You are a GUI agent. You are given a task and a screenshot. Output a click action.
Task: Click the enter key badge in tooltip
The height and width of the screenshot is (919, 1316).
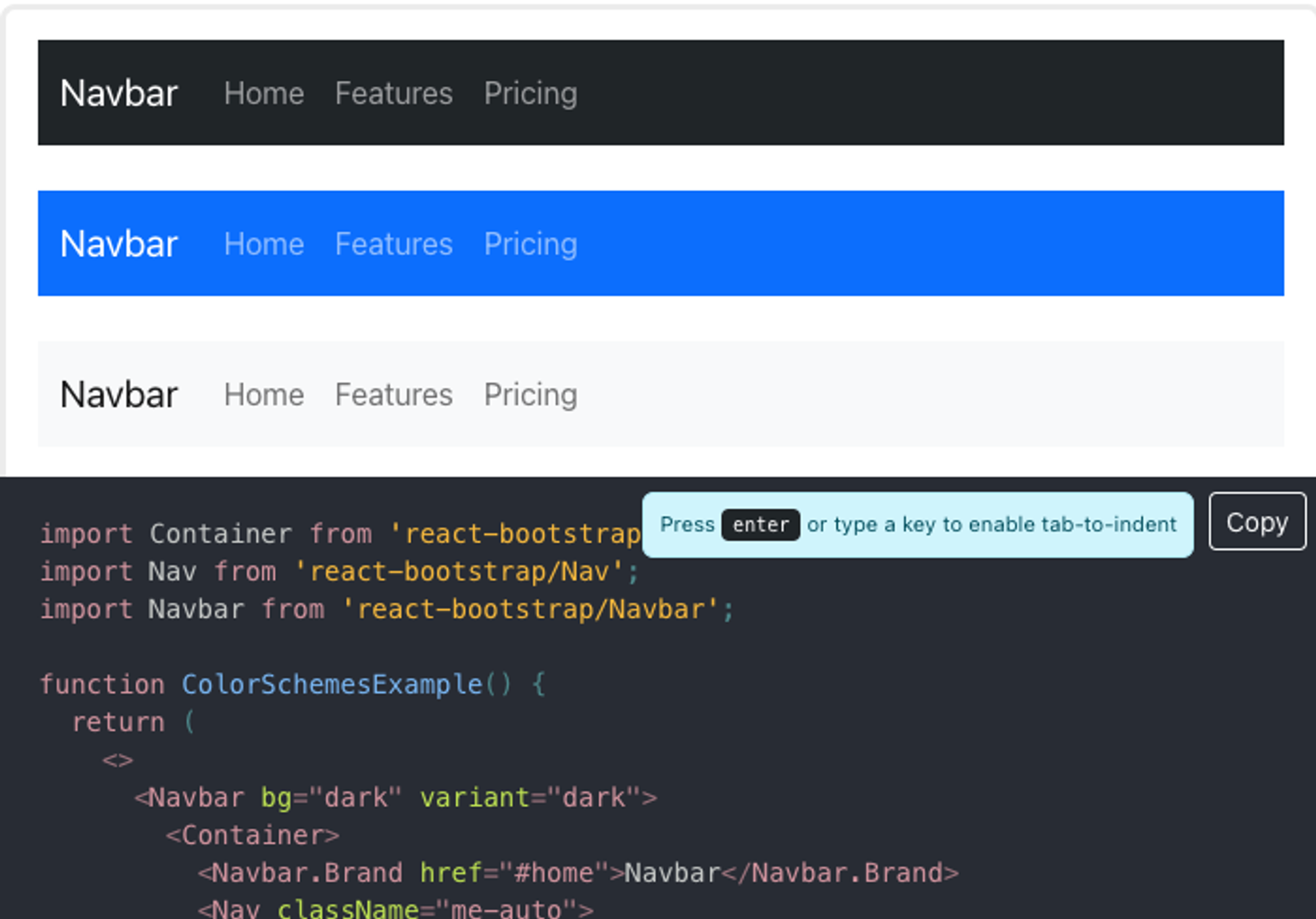(x=760, y=525)
